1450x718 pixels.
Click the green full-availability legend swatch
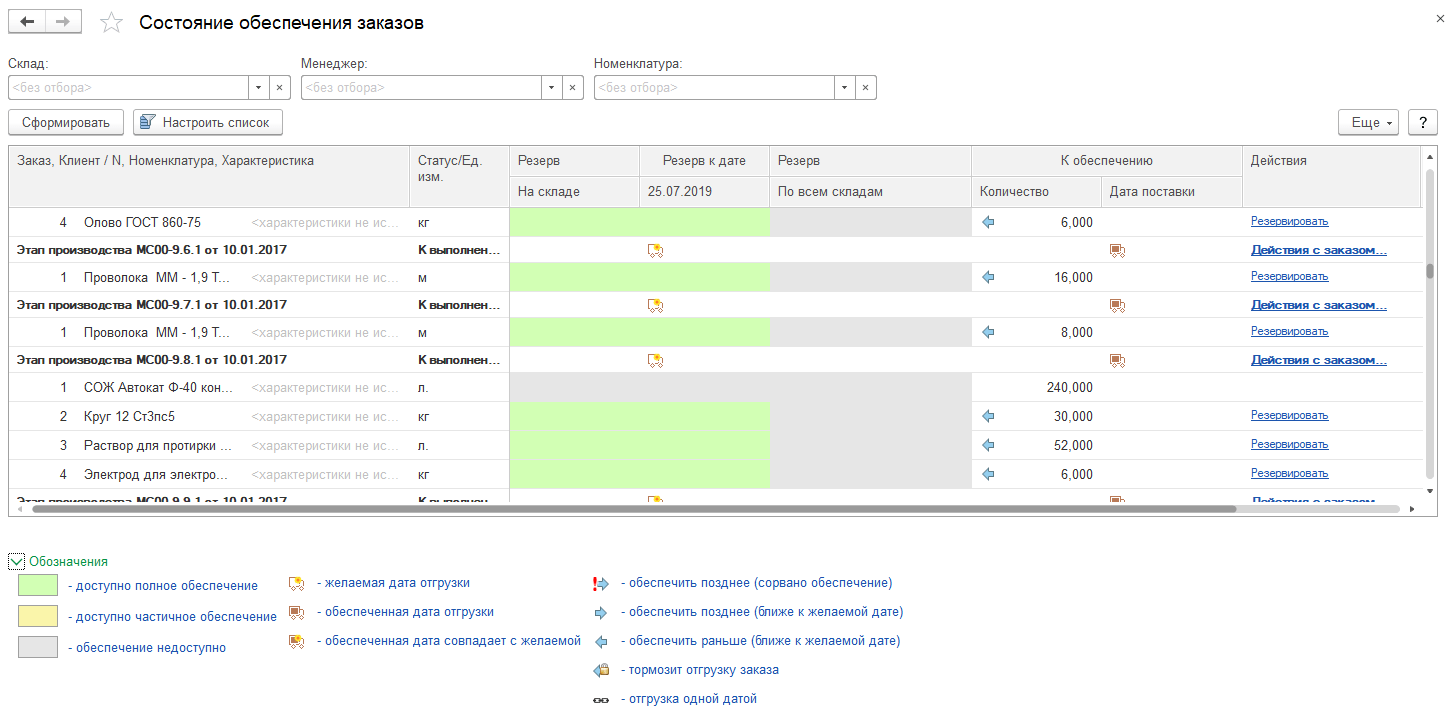click(x=38, y=586)
